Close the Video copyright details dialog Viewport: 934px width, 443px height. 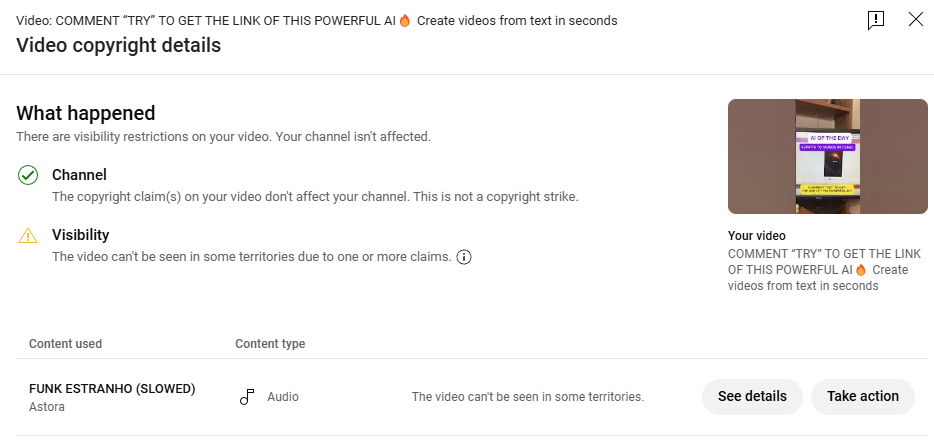pyautogui.click(x=916, y=19)
